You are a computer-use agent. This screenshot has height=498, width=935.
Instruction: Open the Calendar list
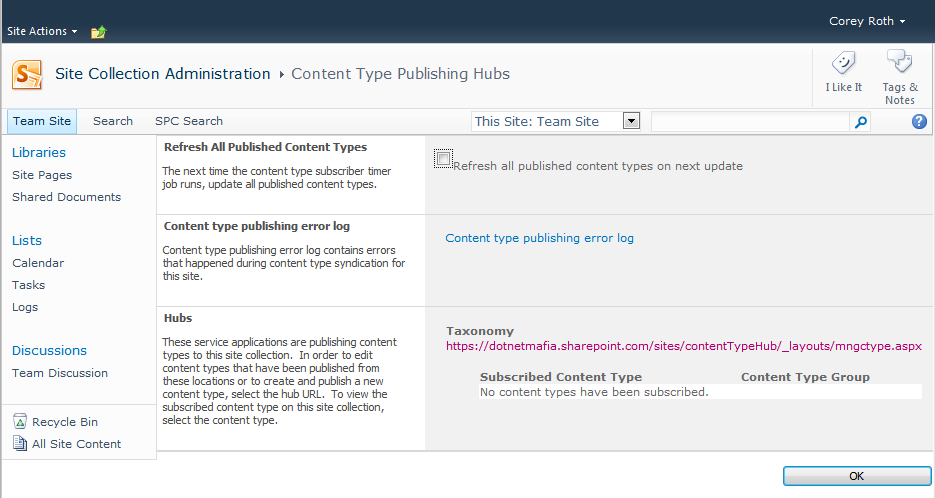[x=38, y=263]
